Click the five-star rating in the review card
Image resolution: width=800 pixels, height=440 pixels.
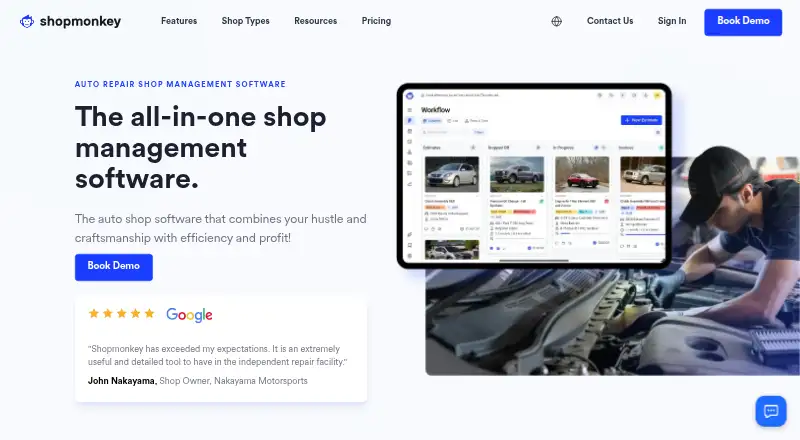click(121, 313)
